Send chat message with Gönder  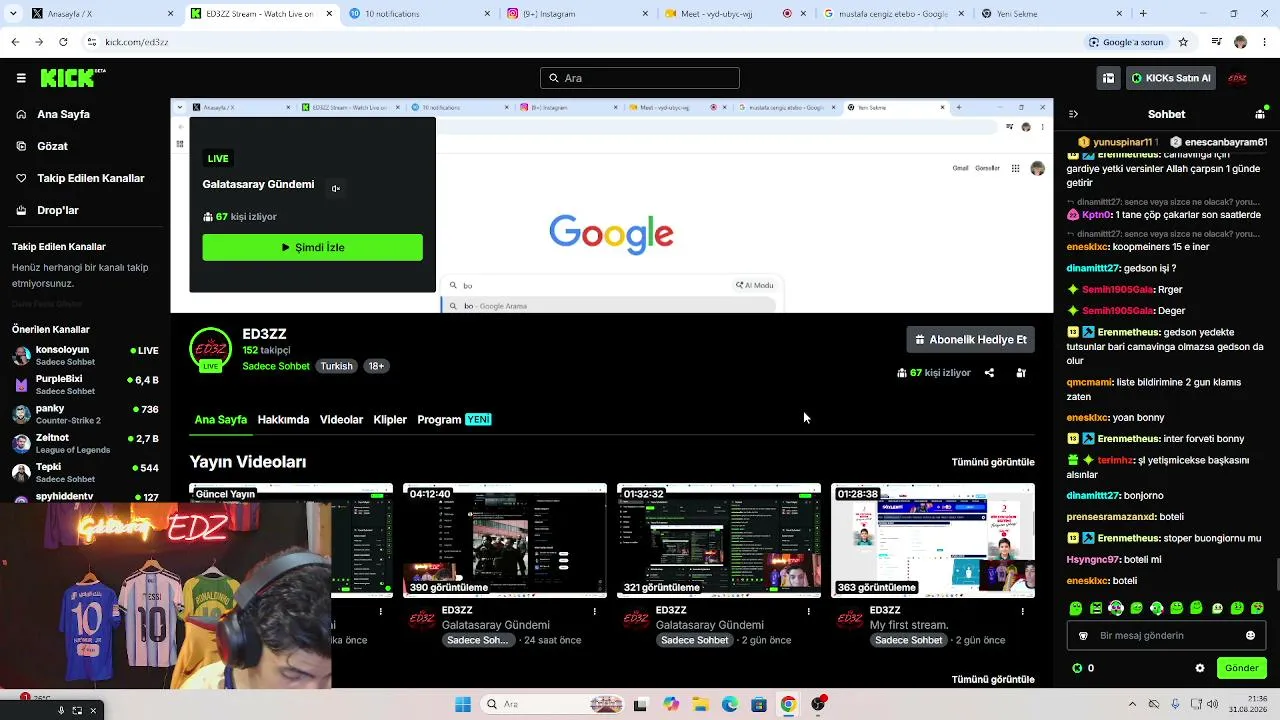pyautogui.click(x=1241, y=668)
